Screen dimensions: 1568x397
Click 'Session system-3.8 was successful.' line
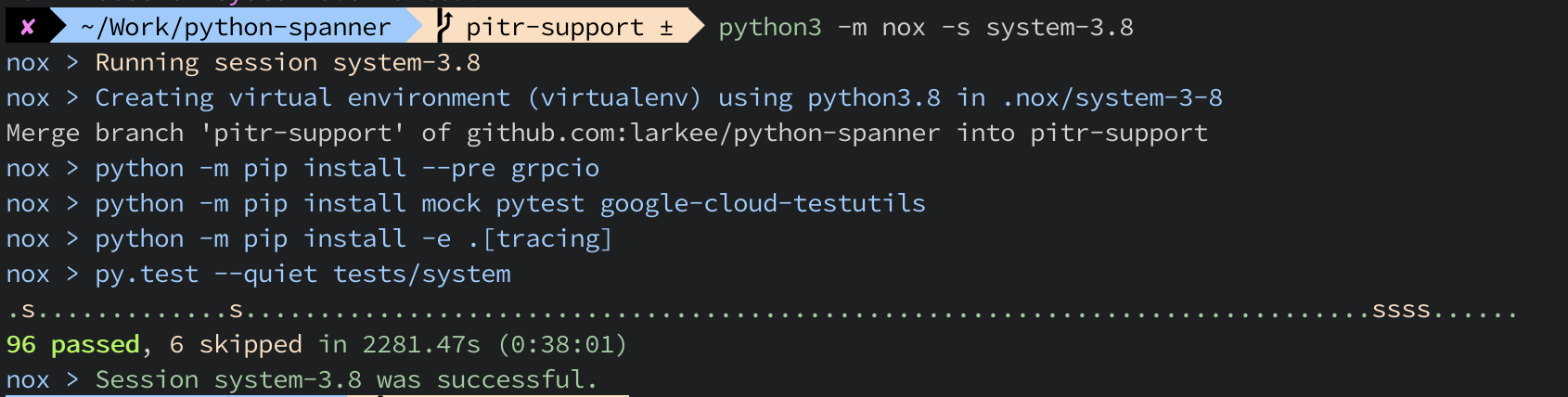click(x=302, y=380)
